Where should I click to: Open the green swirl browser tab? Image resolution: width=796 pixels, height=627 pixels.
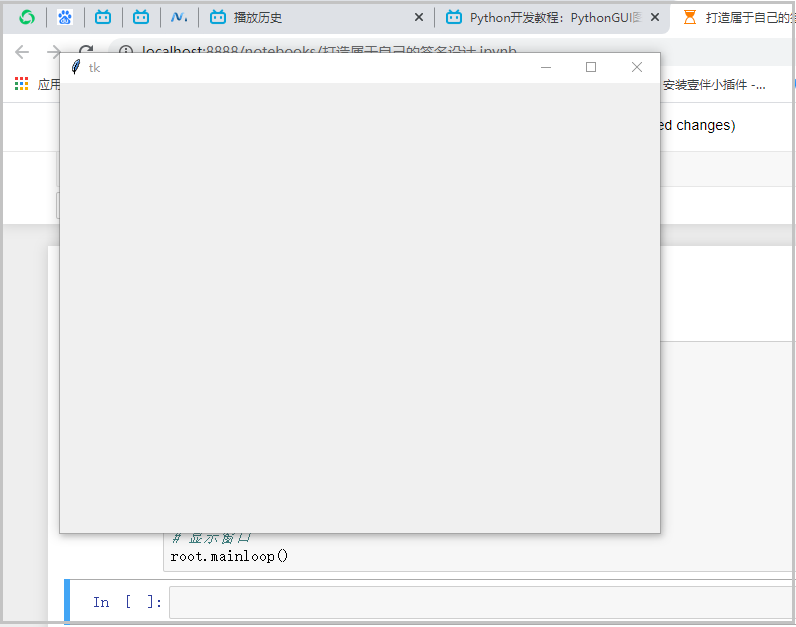[27, 18]
